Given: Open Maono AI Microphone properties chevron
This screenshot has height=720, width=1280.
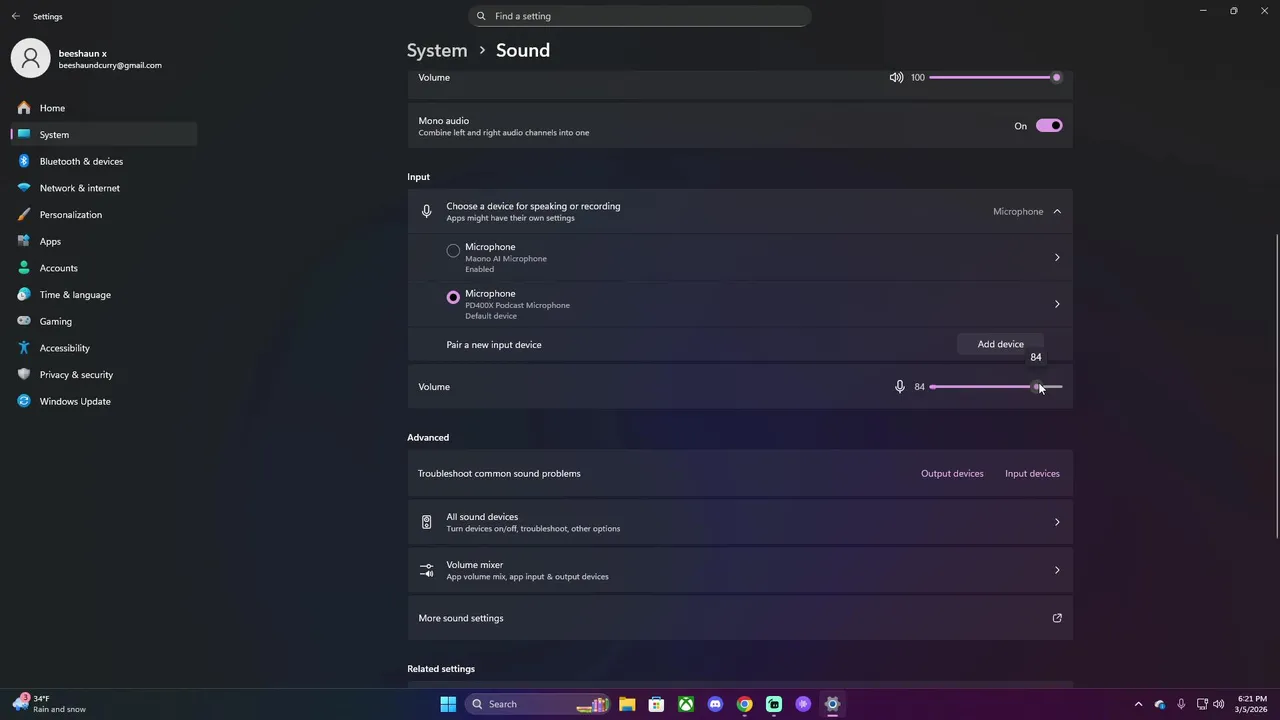Looking at the screenshot, I should tap(1057, 258).
